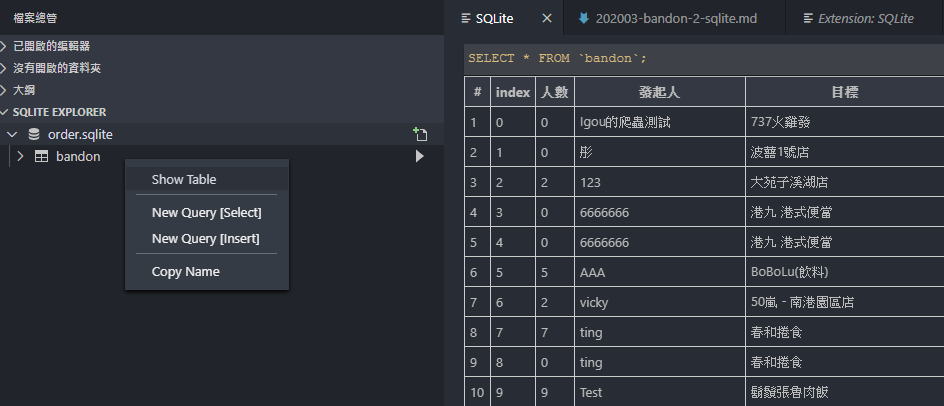Select New Query [Select] menu entry
This screenshot has width=944, height=406.
pyautogui.click(x=206, y=213)
